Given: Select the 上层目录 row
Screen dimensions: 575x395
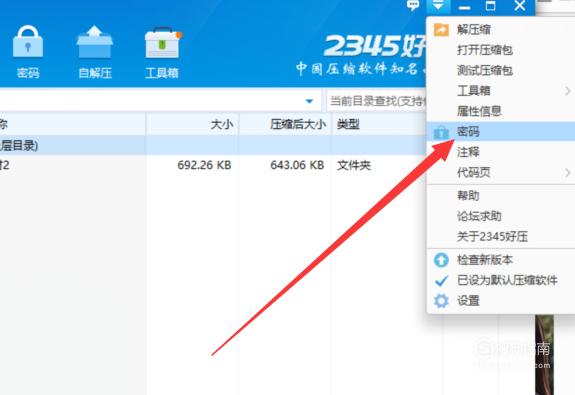Looking at the screenshot, I should click(213, 146).
